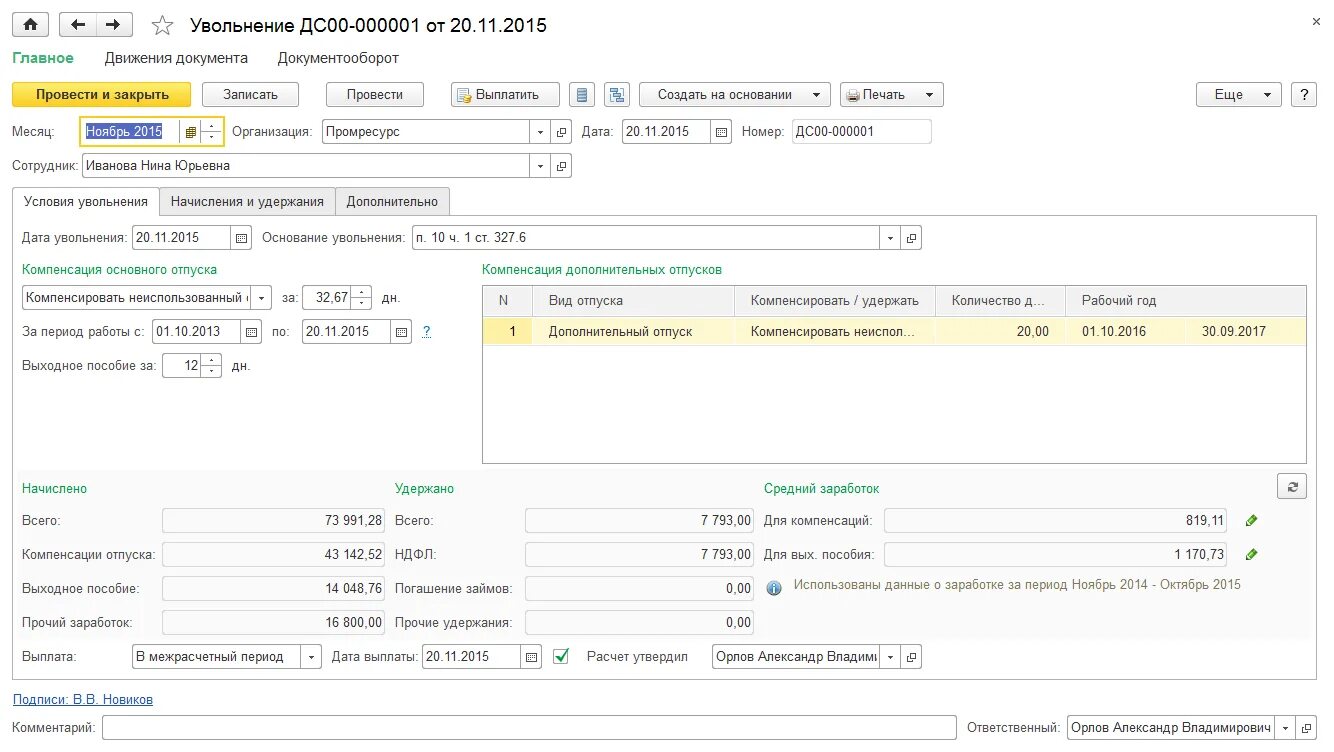This screenshot has height=752, width=1334.
Task: Open the Компенсировать неиспользованный dropdown
Action: coord(261,298)
